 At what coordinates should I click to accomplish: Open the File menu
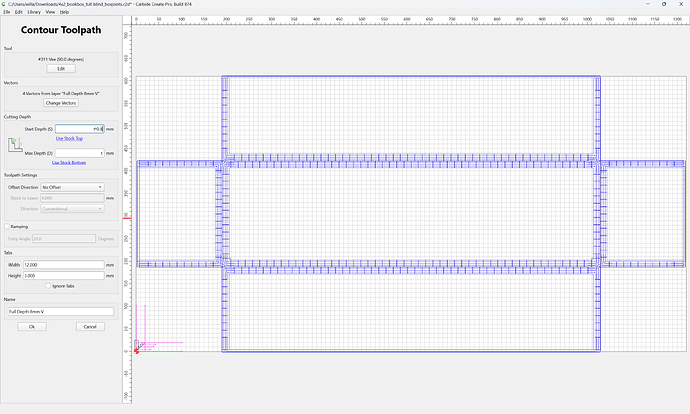[7, 12]
